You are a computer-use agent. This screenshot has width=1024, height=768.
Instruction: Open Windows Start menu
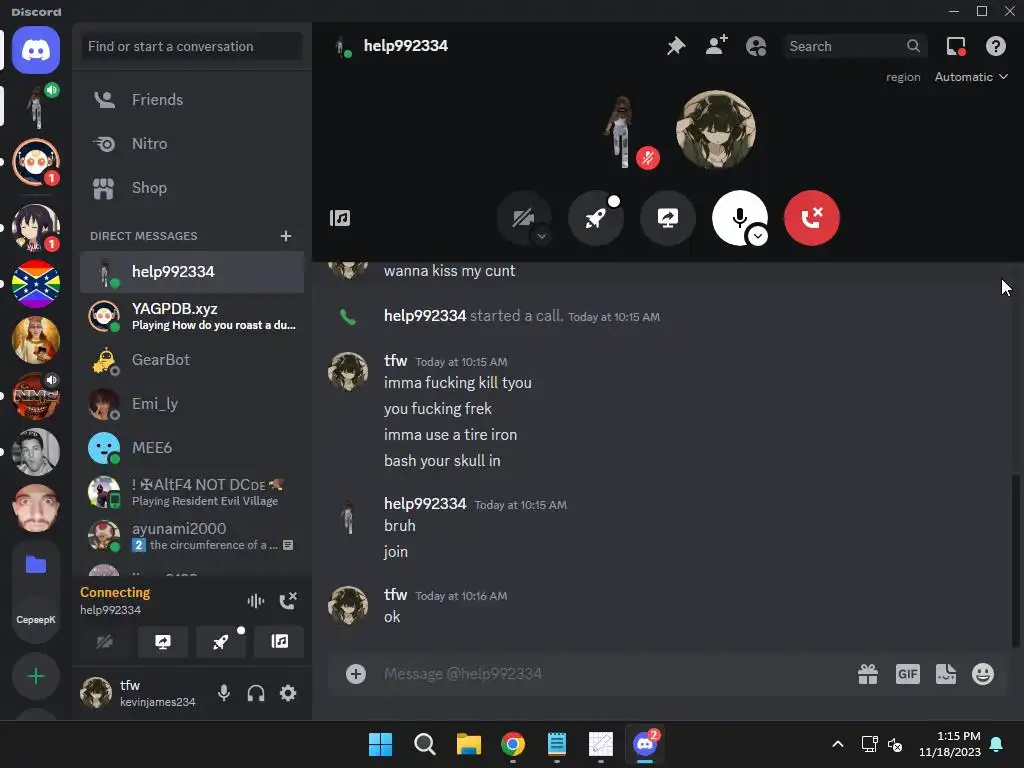click(380, 744)
